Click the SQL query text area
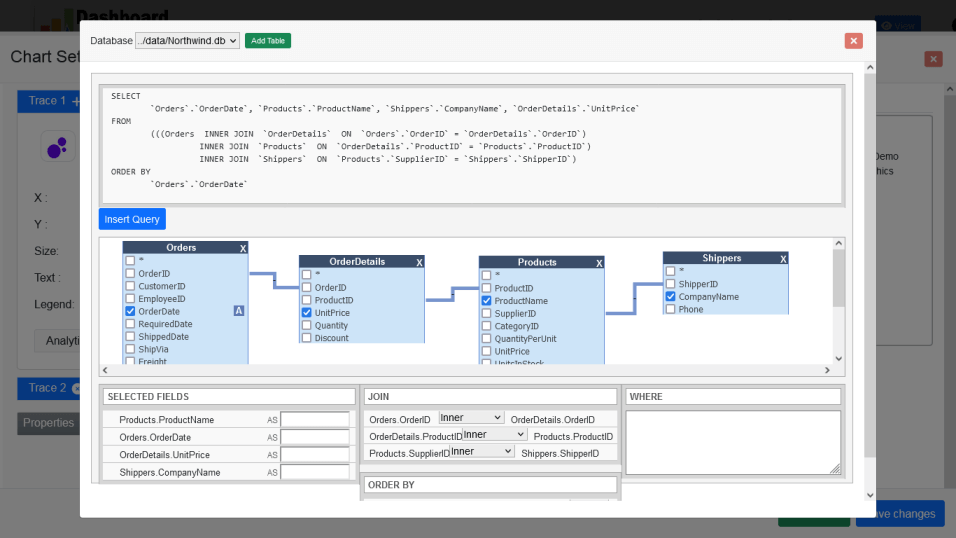This screenshot has height=538, width=956. [x=472, y=145]
